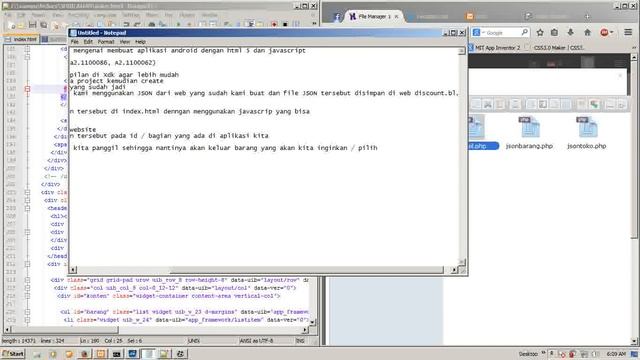Select File Manager 1 browser tab
Image resolution: width=640 pixels, height=360 pixels.
[374, 16]
